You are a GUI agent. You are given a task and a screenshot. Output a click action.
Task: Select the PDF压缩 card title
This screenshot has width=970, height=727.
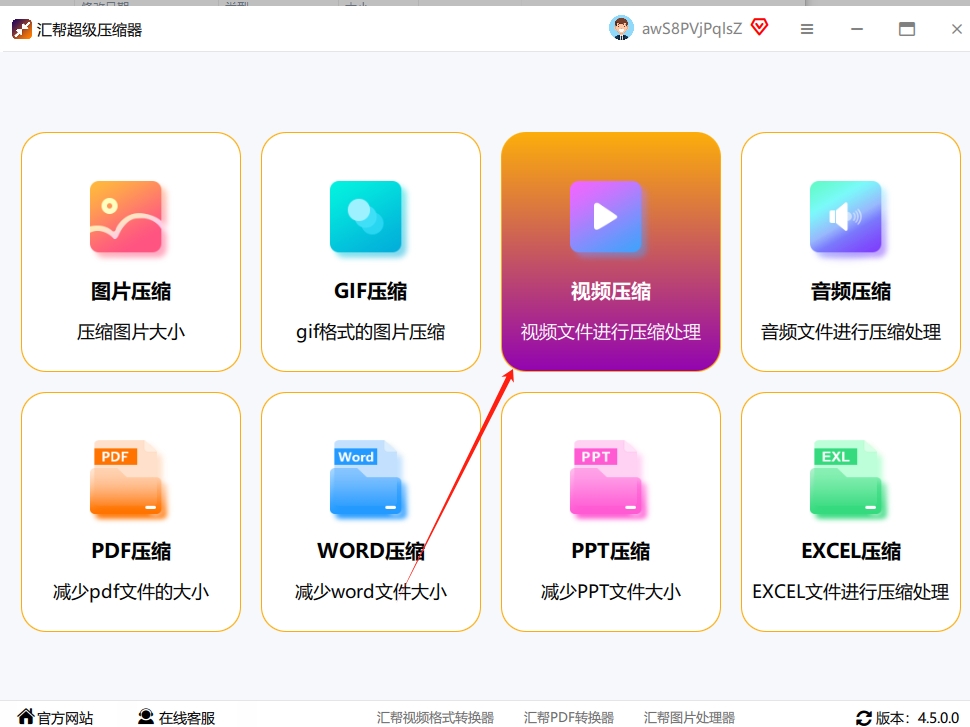point(131,551)
